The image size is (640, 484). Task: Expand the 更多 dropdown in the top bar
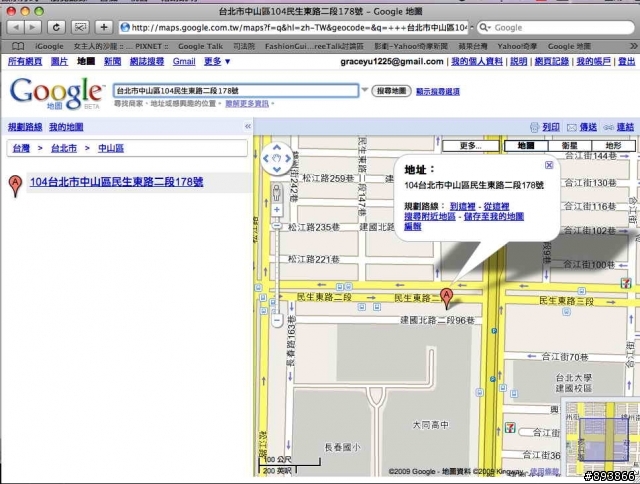coord(217,61)
